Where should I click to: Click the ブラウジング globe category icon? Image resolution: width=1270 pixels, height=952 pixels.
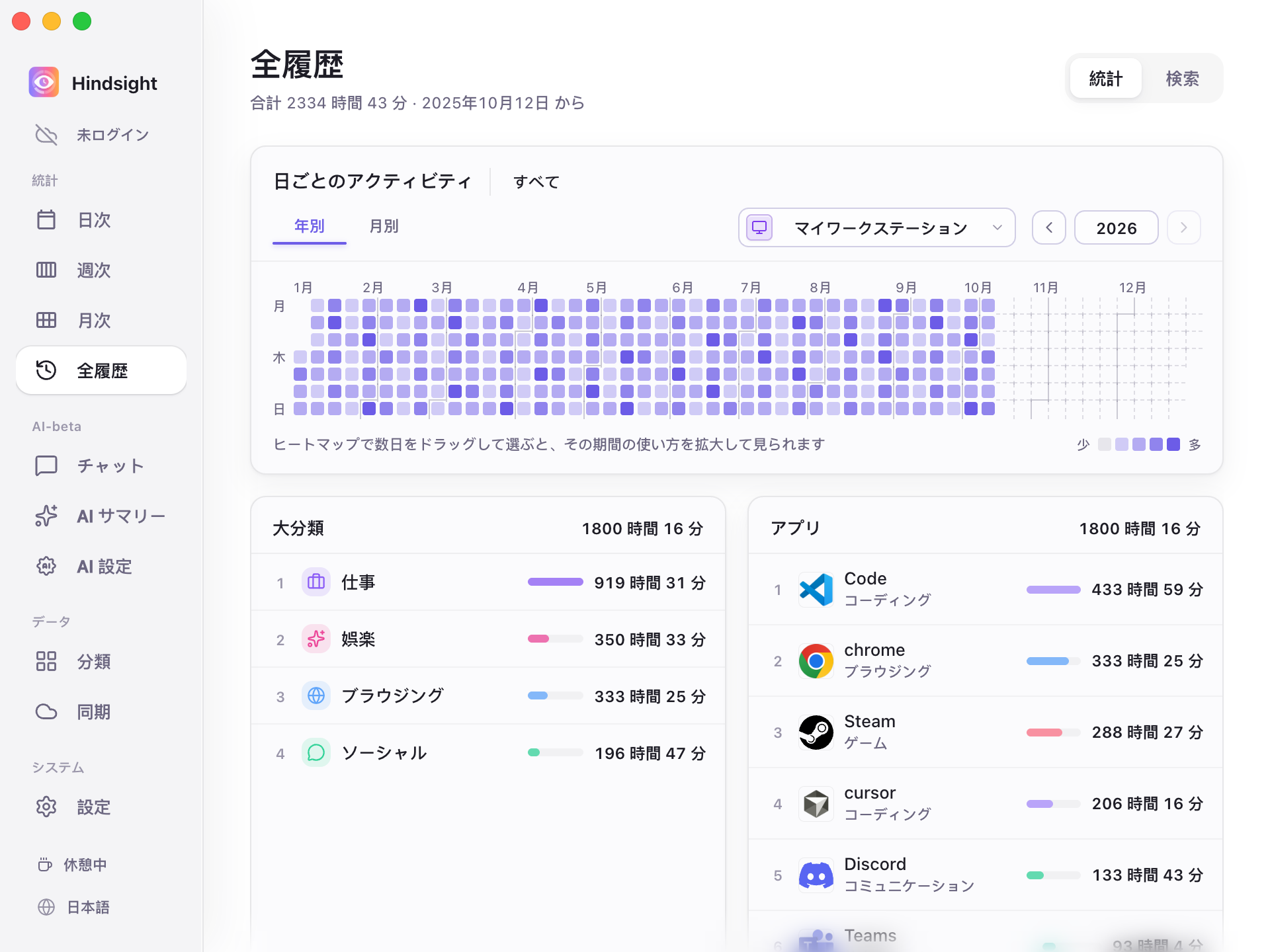tap(316, 695)
